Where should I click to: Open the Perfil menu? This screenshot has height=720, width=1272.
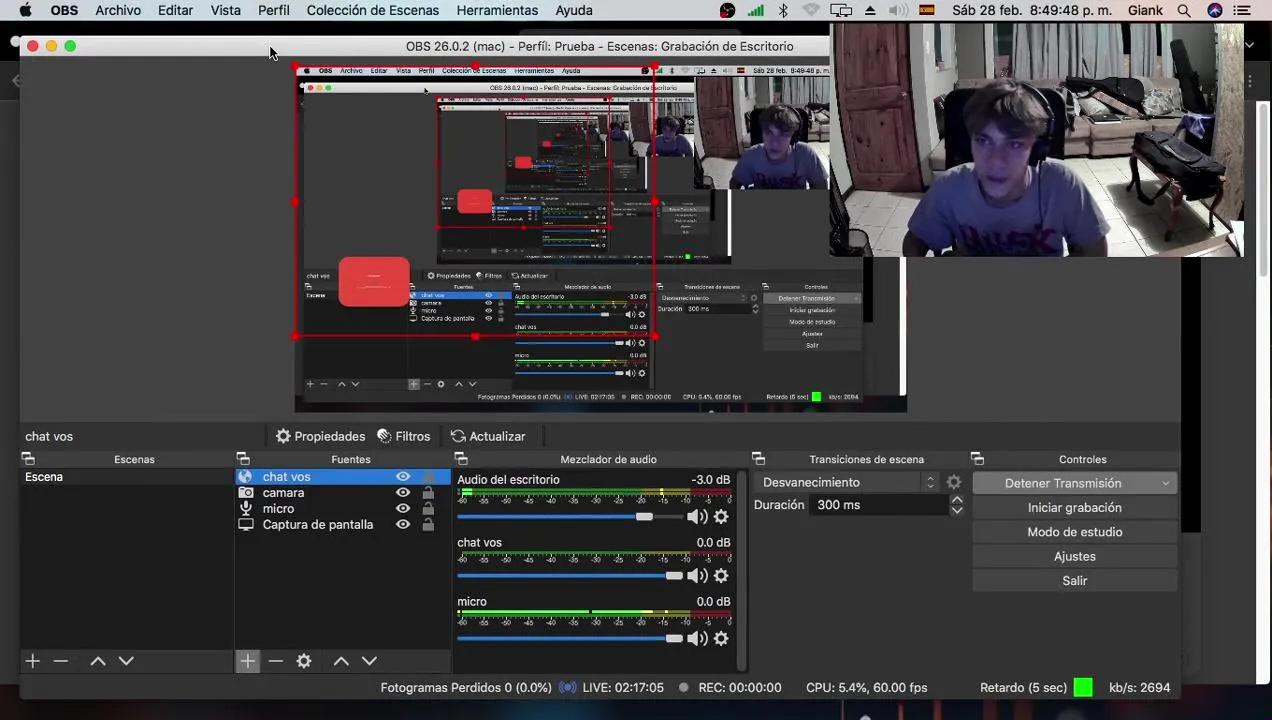(273, 10)
